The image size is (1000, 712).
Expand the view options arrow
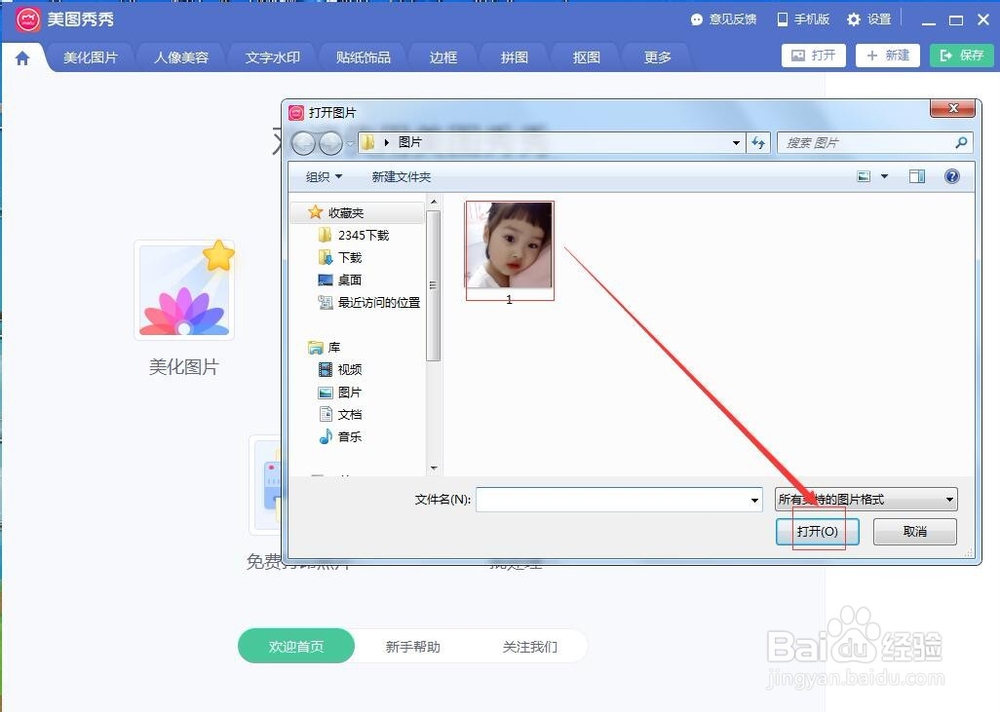click(885, 176)
